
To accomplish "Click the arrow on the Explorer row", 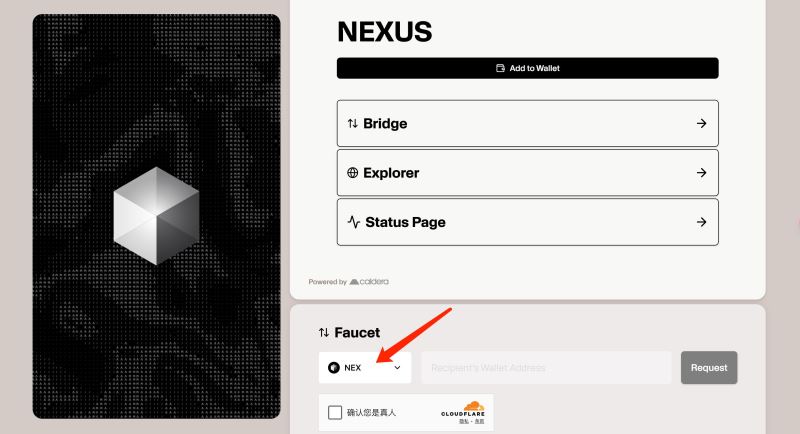I will coord(702,173).
